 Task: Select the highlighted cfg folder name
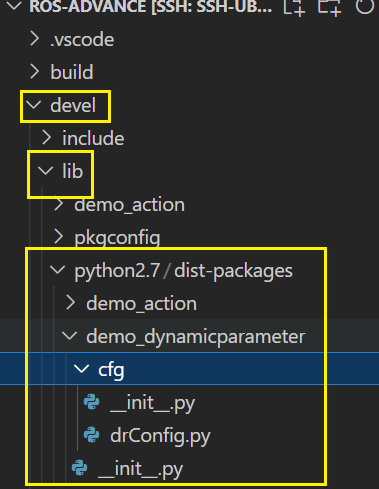click(x=111, y=371)
